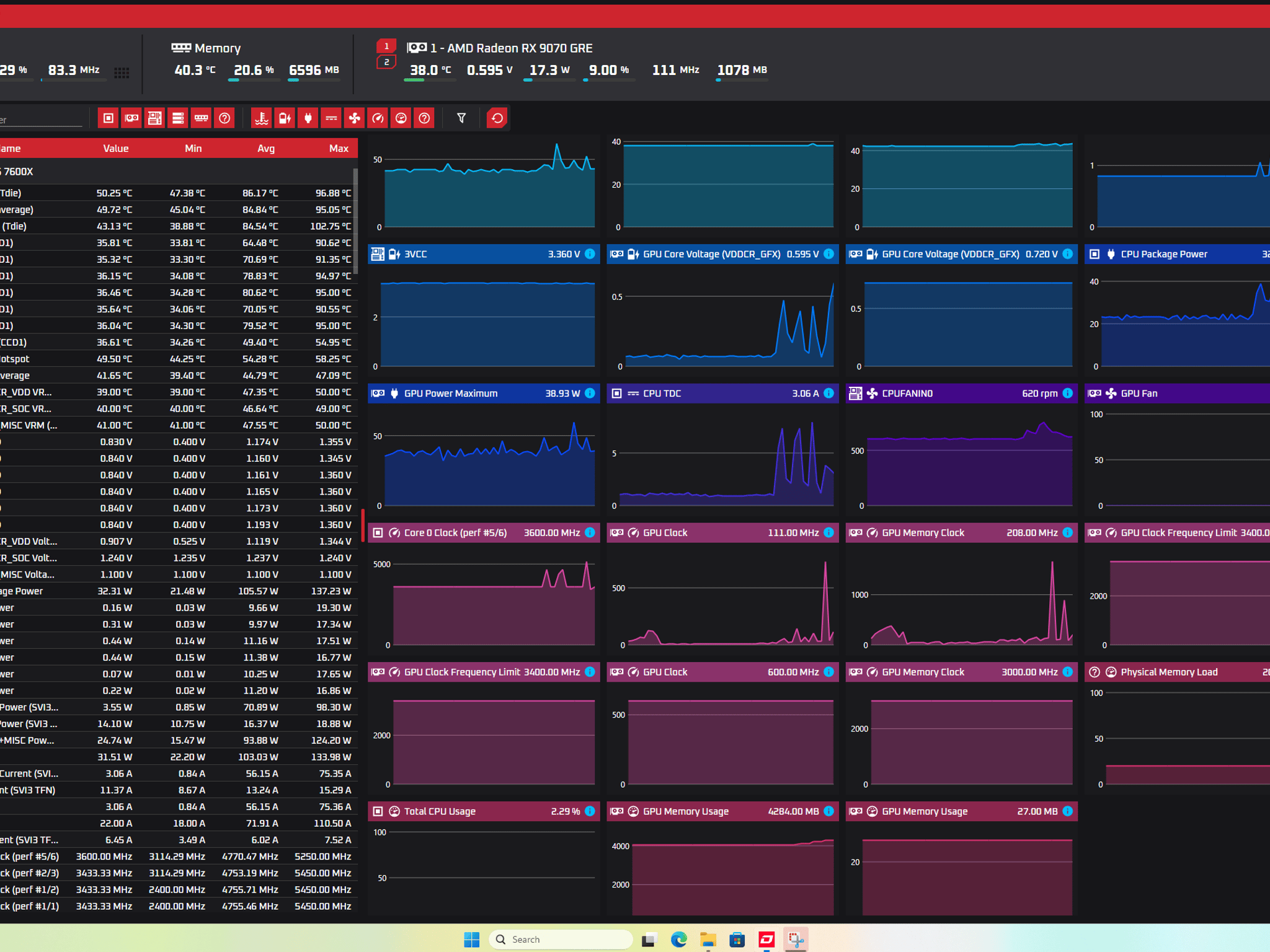Sort table by the Value column

pos(116,149)
